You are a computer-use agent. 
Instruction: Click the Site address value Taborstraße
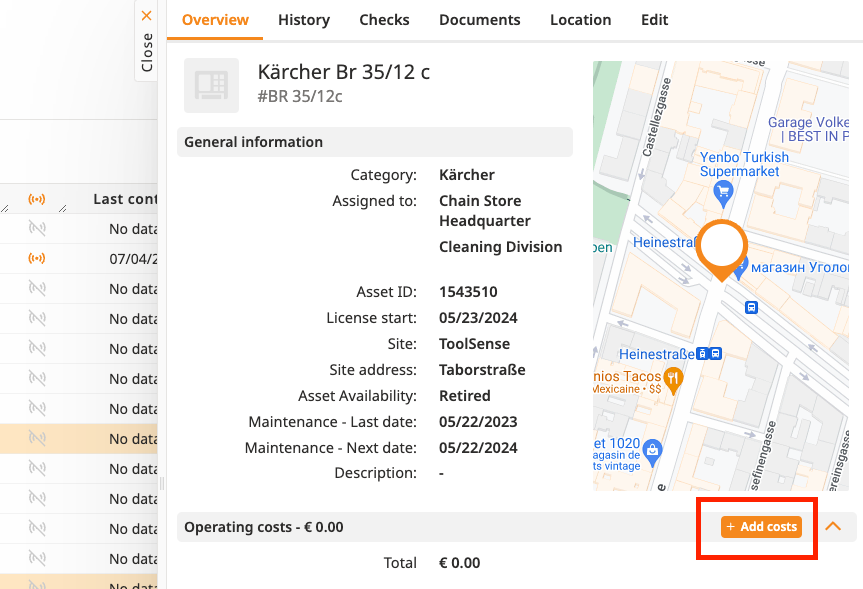pos(482,370)
